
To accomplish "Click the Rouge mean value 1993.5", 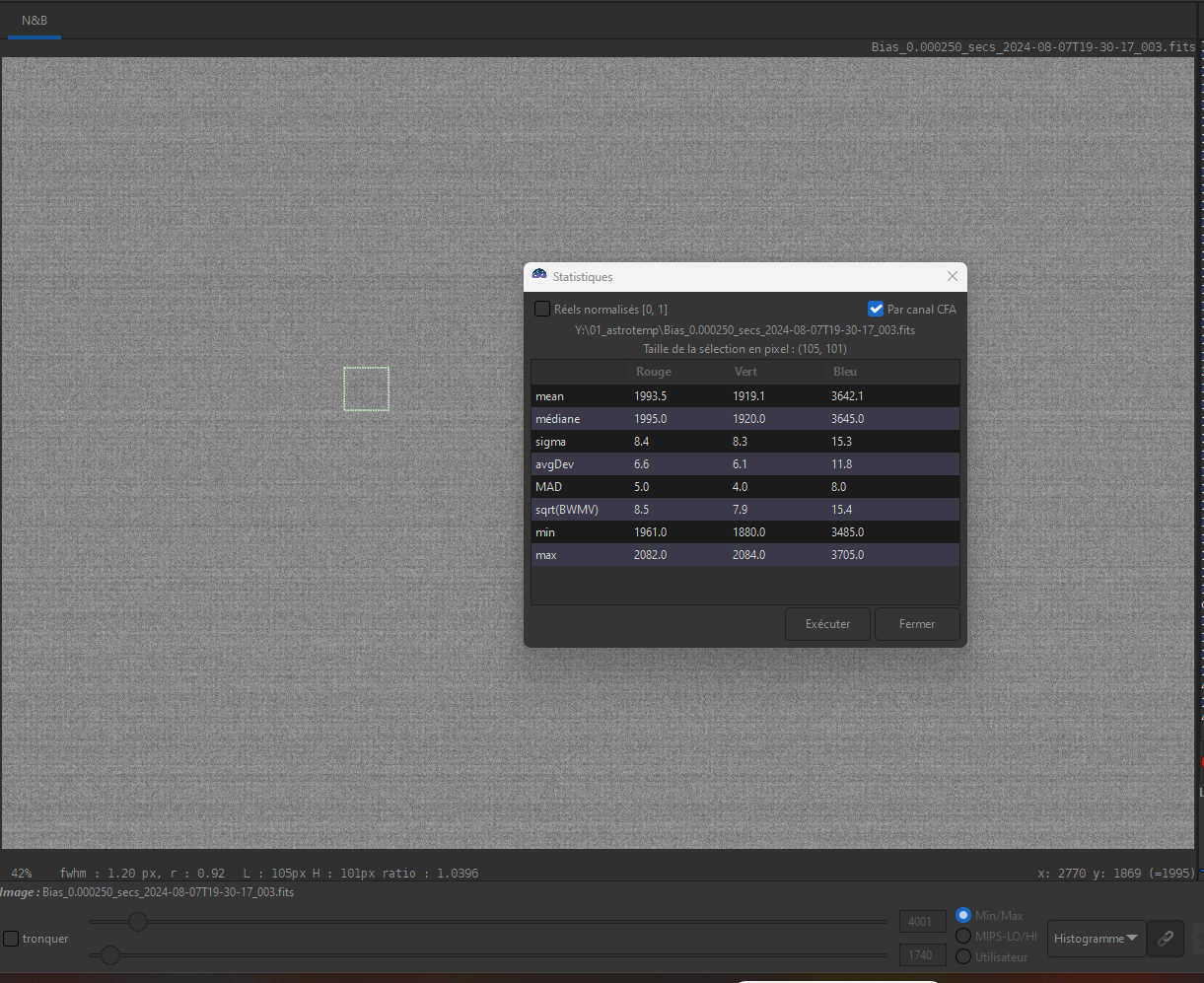I will (651, 396).
